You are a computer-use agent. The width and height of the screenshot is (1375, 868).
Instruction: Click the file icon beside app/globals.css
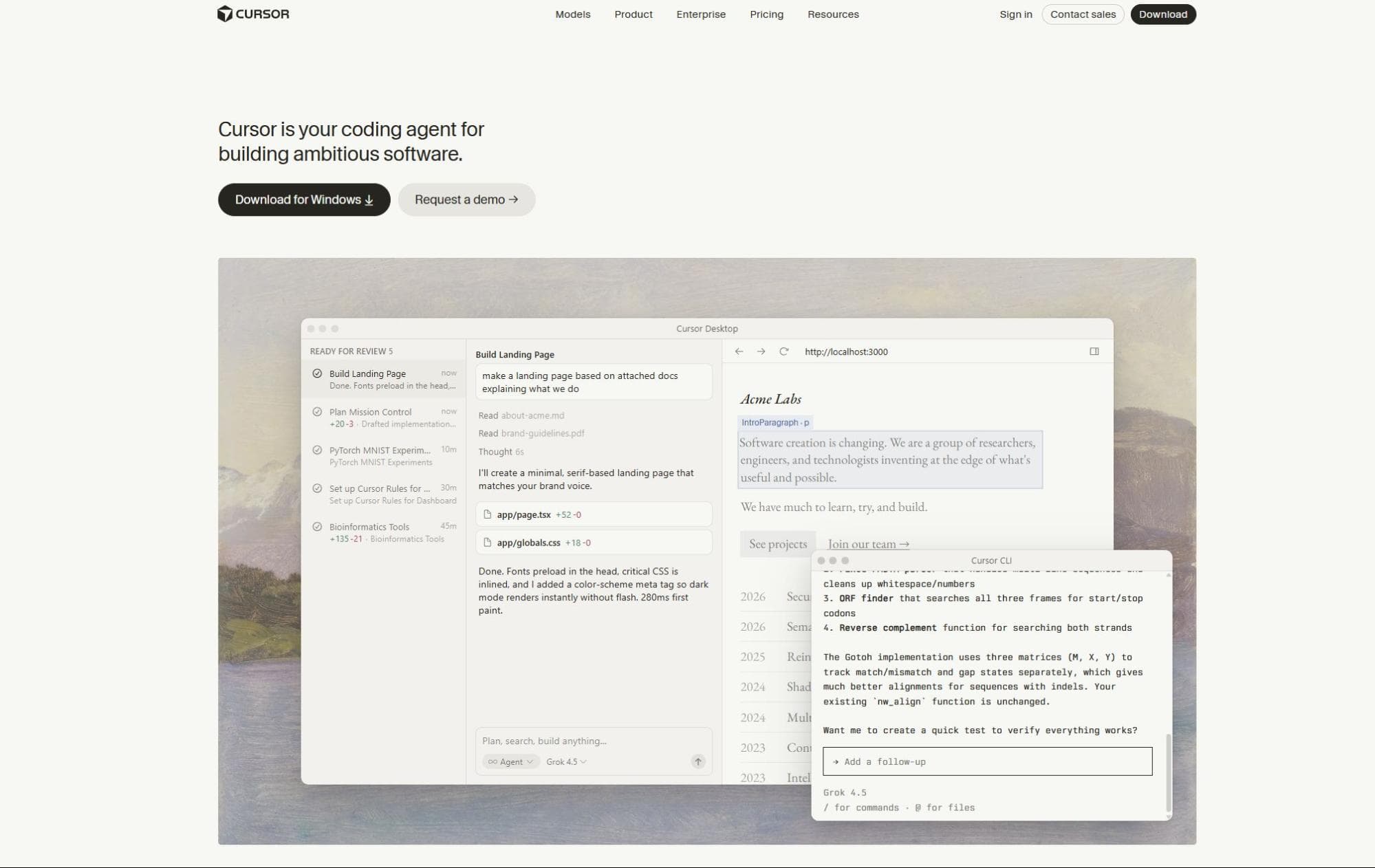(488, 543)
